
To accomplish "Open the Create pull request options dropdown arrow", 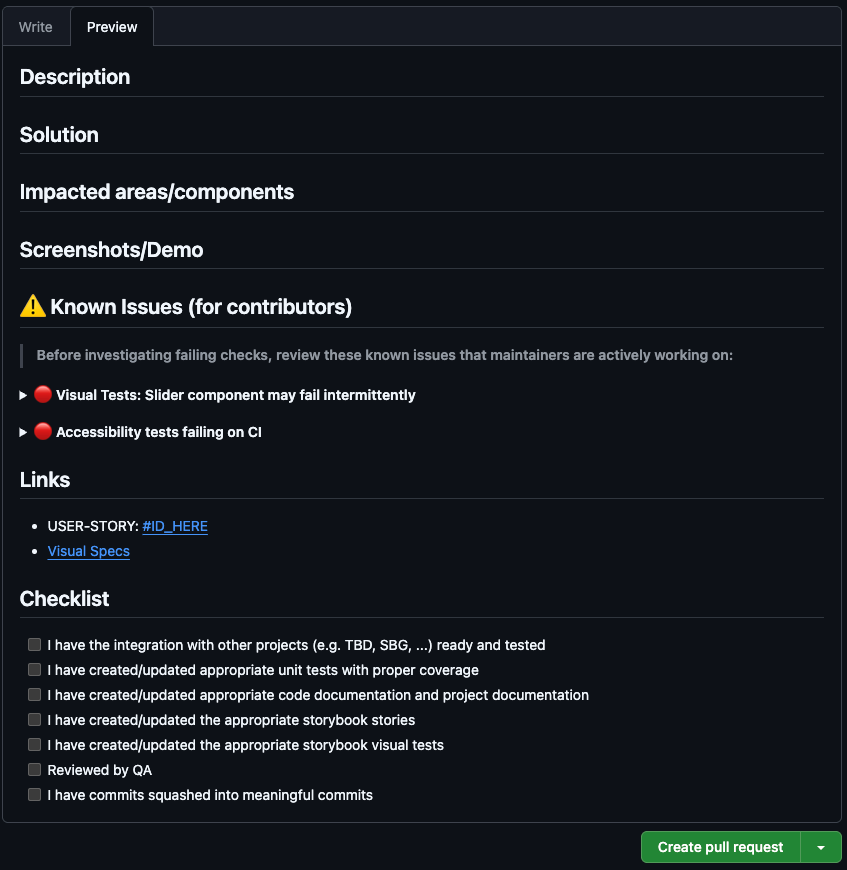I will coord(821,847).
